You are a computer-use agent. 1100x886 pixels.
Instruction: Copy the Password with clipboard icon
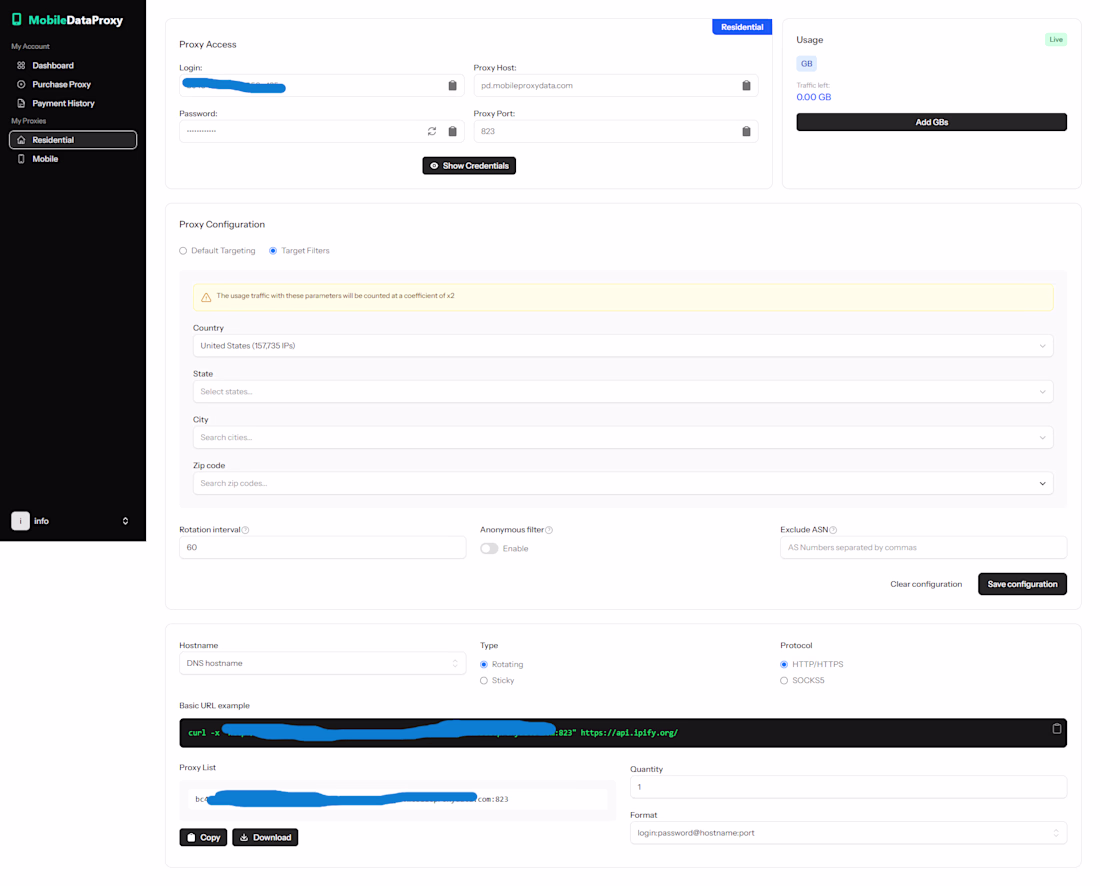[452, 131]
